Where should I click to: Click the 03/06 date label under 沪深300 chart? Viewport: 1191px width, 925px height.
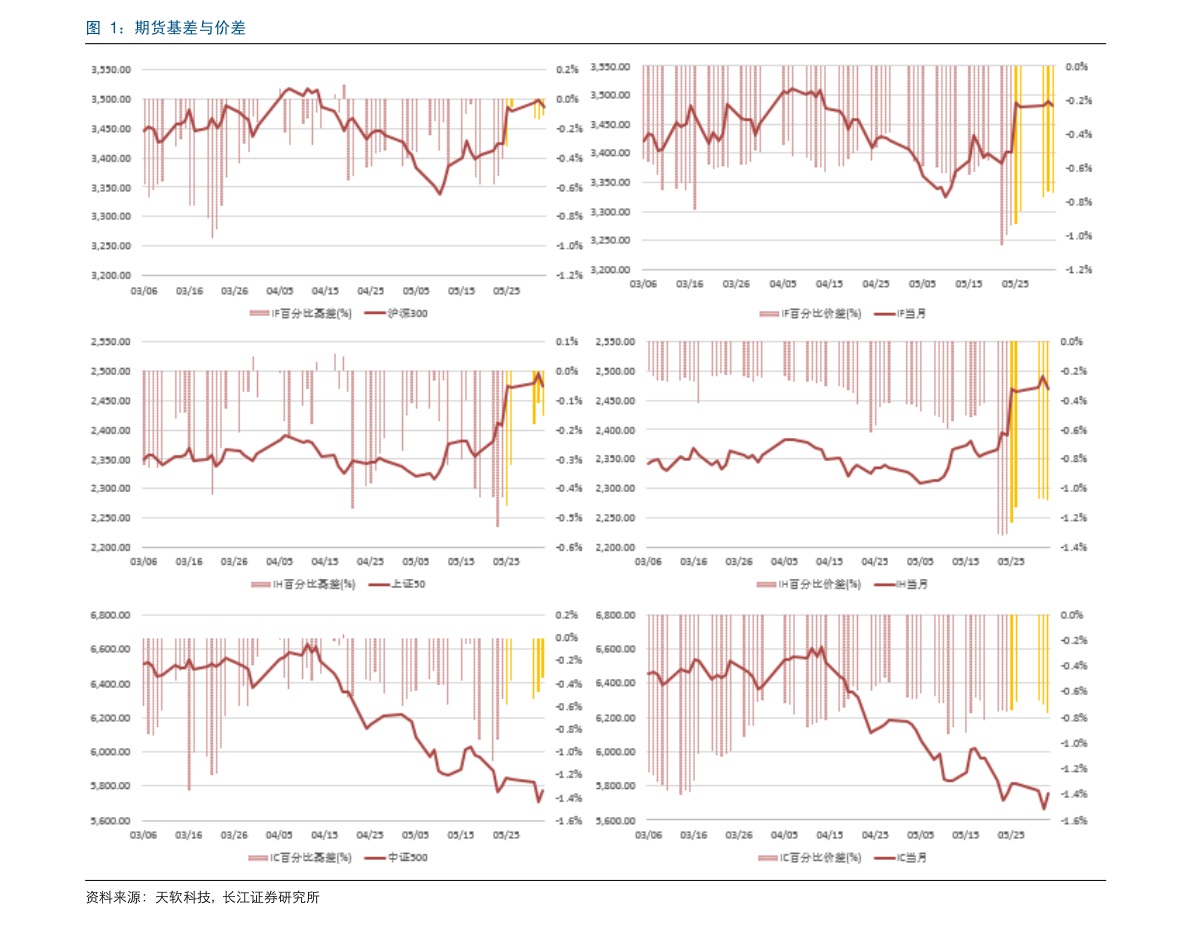point(145,291)
